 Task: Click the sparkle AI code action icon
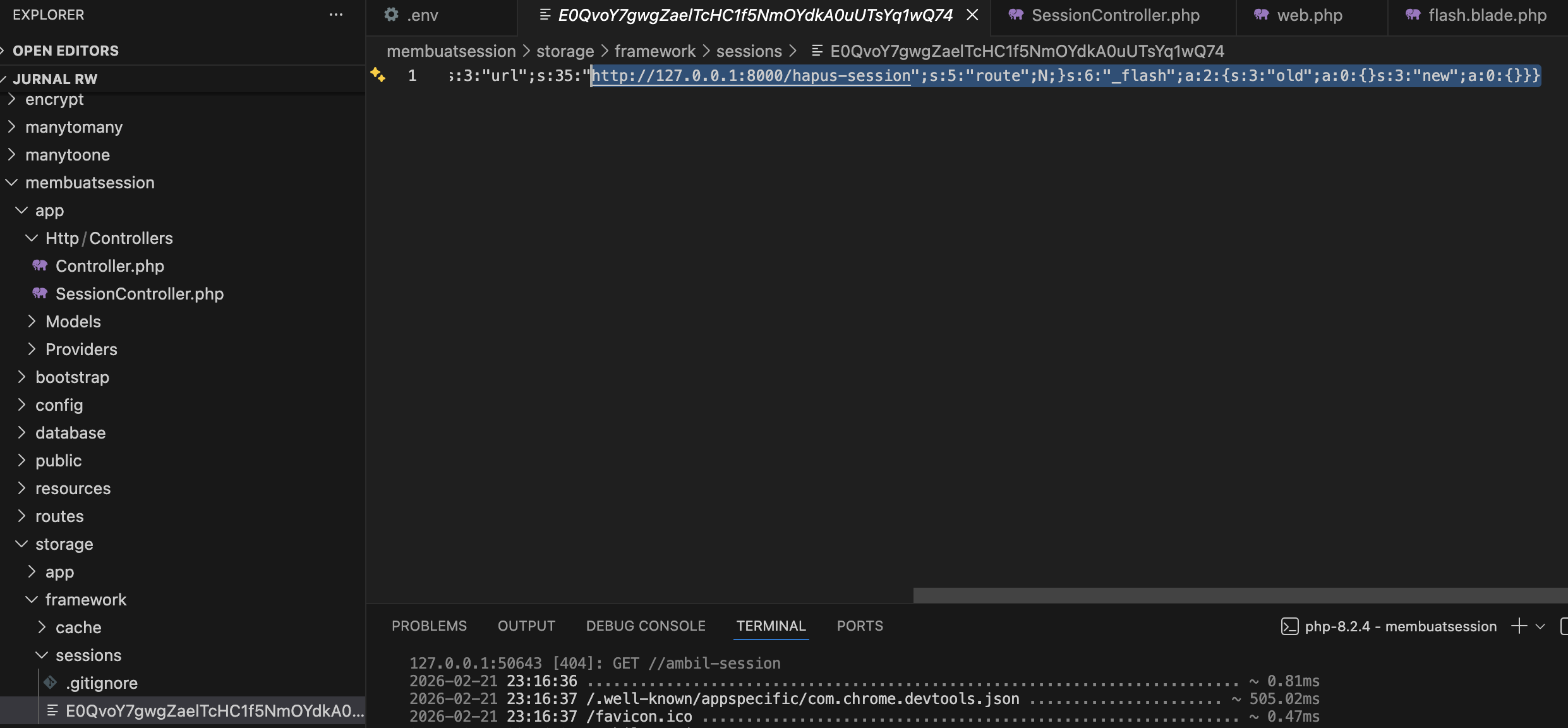coord(378,75)
